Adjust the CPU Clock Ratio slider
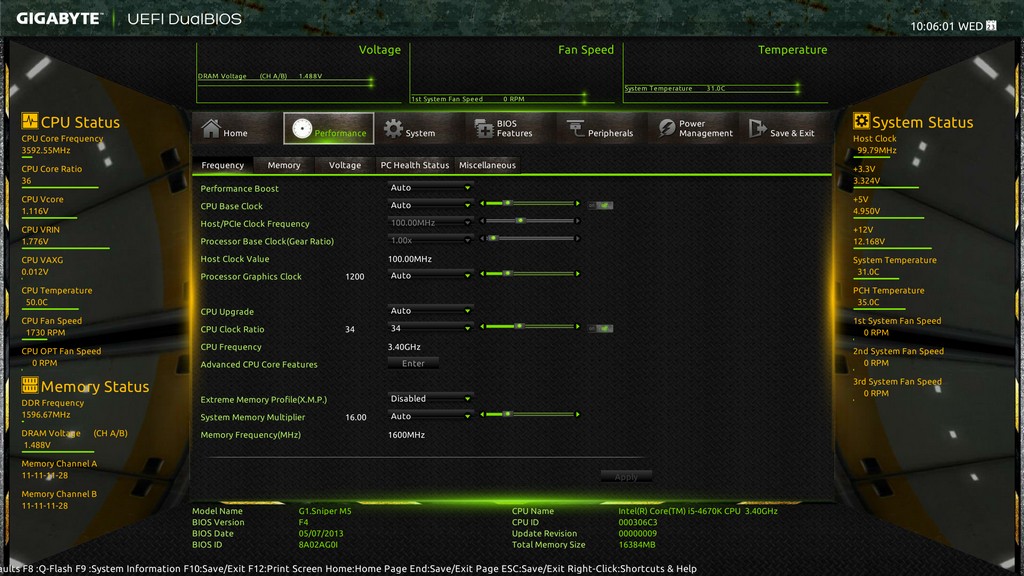The image size is (1024, 576). tap(530, 327)
